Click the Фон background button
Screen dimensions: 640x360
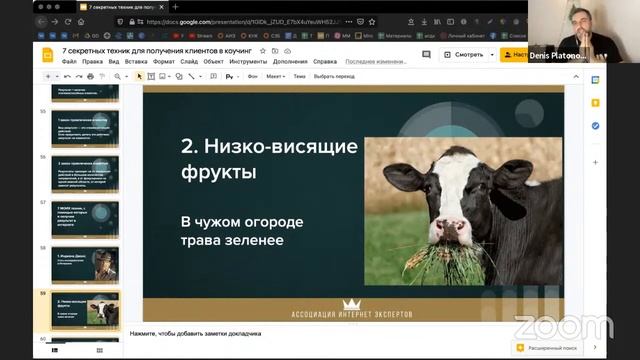pos(253,76)
